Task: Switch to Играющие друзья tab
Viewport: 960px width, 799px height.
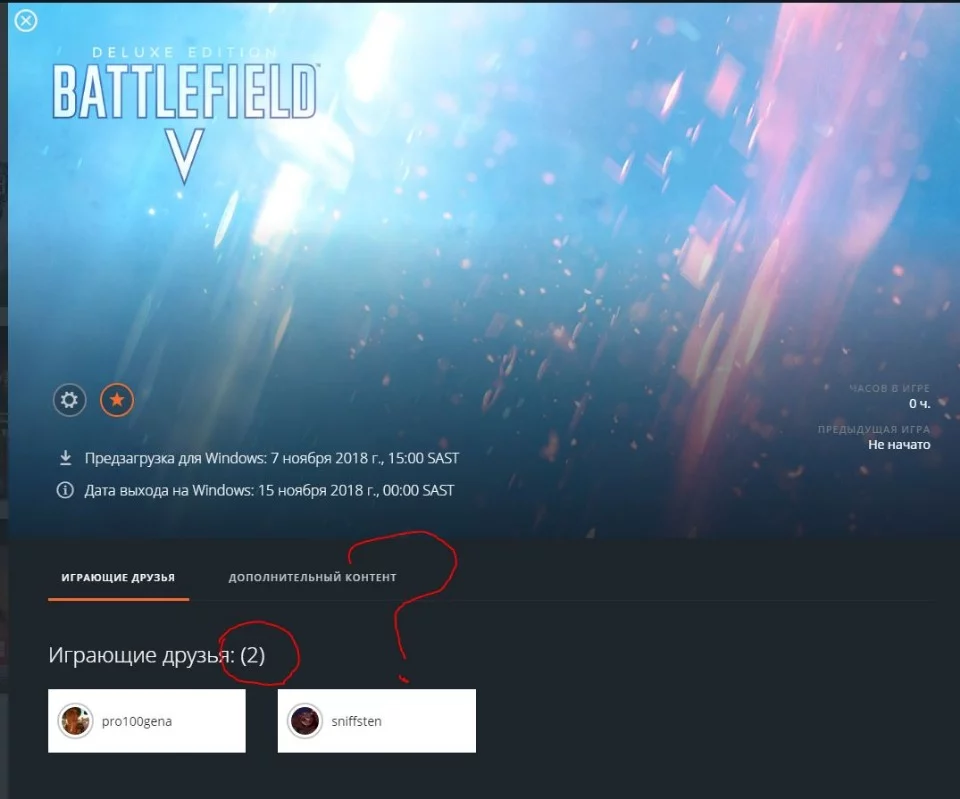Action: 118,577
